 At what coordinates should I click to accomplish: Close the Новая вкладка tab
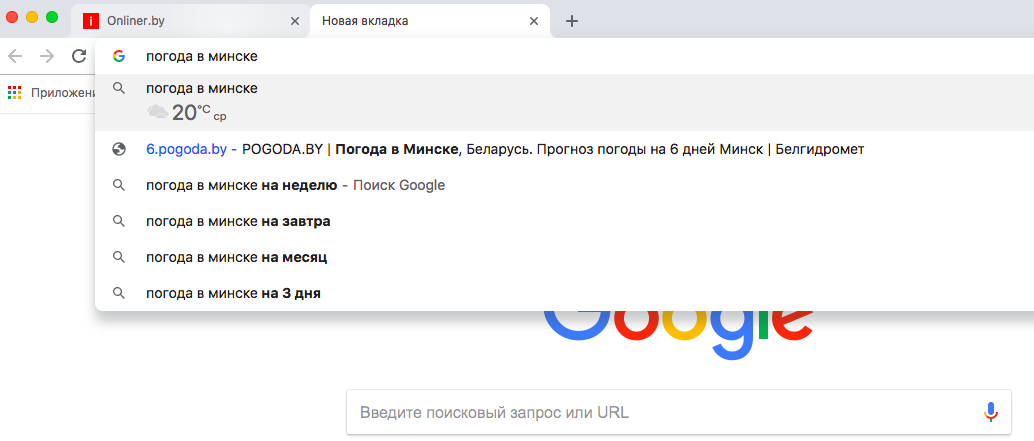(x=534, y=21)
